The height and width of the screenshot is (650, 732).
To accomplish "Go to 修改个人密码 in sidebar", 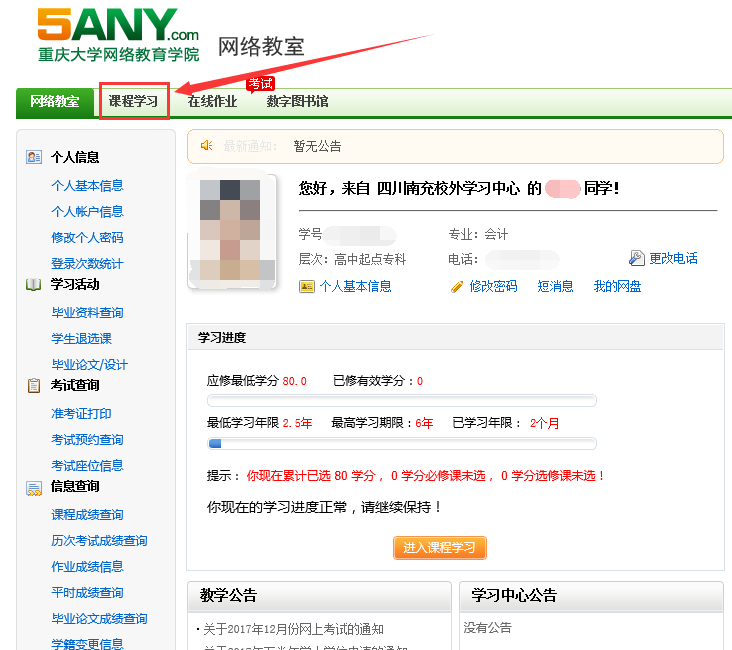I will (x=87, y=238).
